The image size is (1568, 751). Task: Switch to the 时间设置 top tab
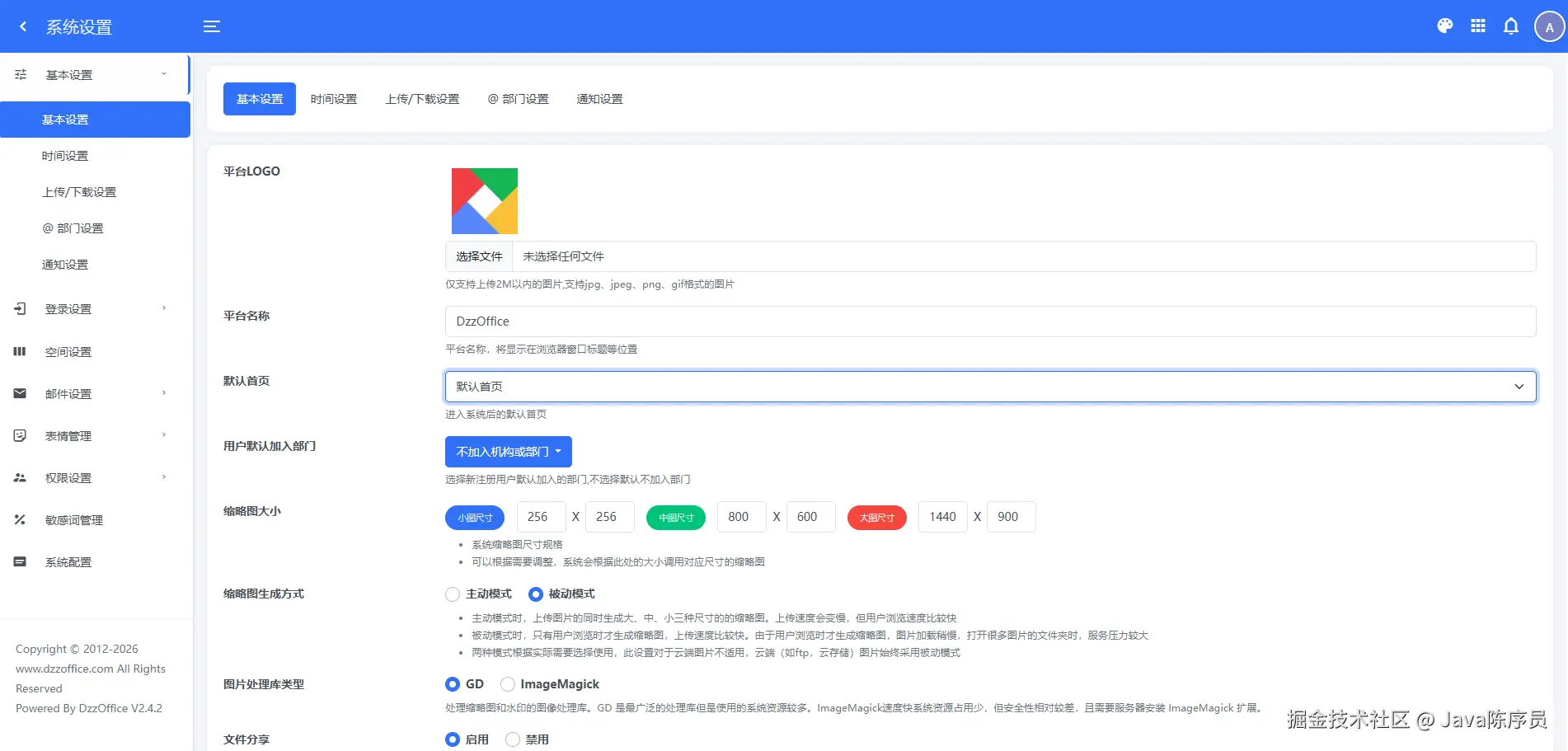click(334, 99)
